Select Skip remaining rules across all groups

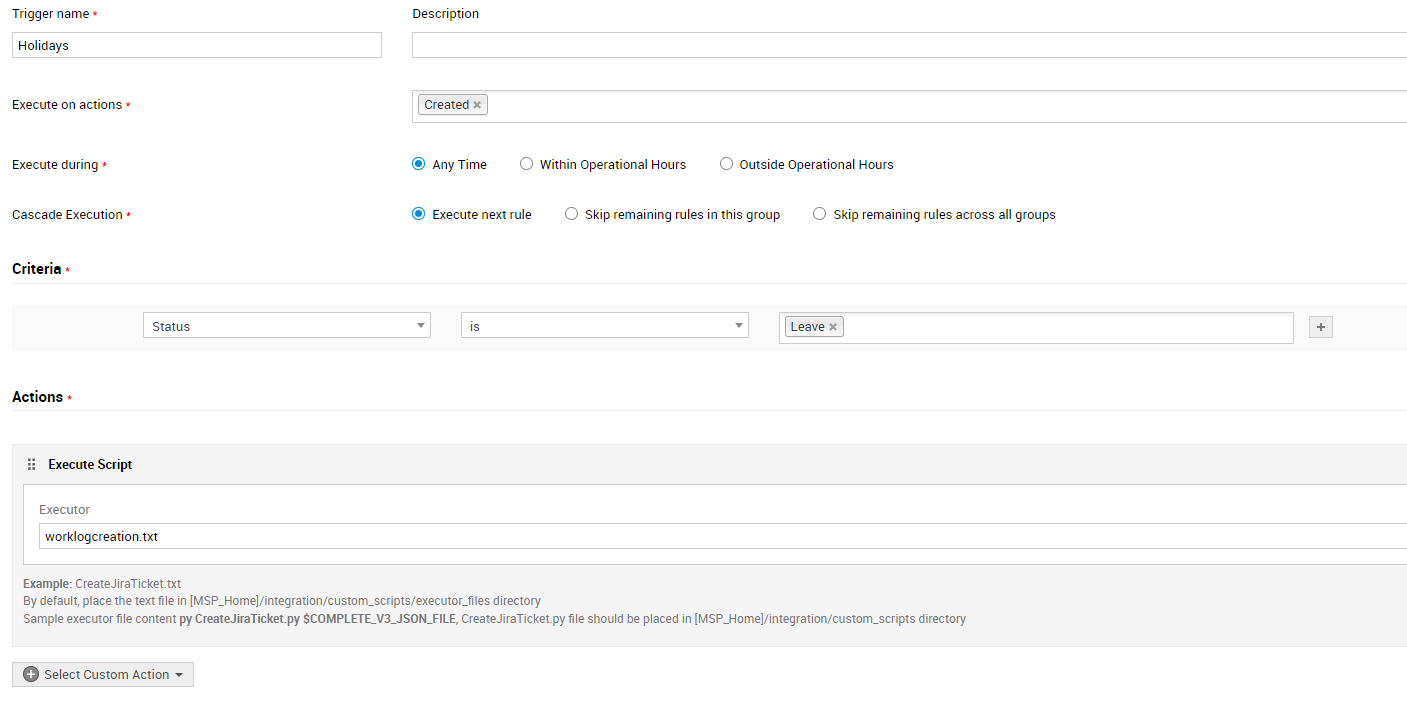click(820, 214)
